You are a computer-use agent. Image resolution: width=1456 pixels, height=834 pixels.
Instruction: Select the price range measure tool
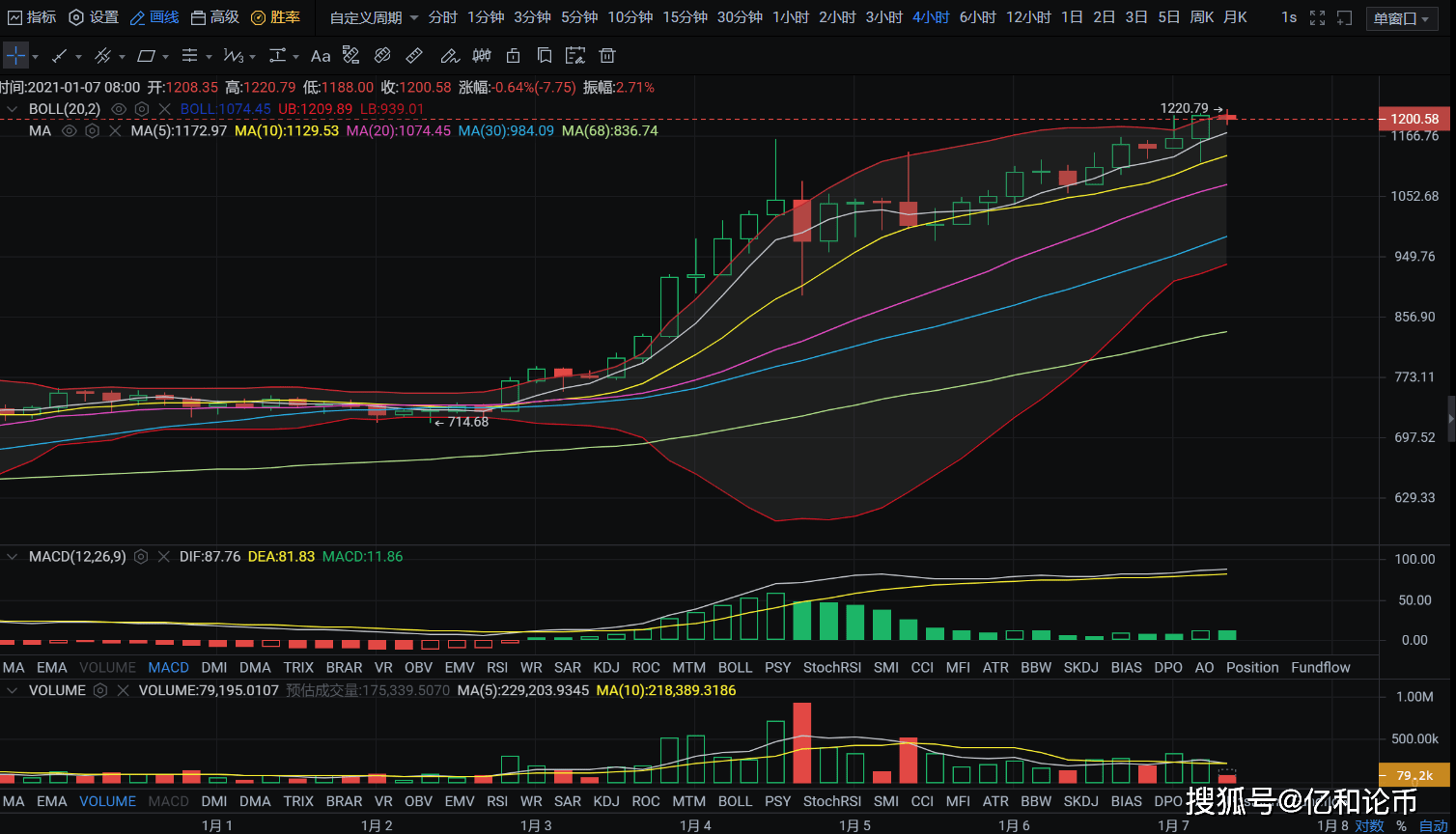point(278,56)
